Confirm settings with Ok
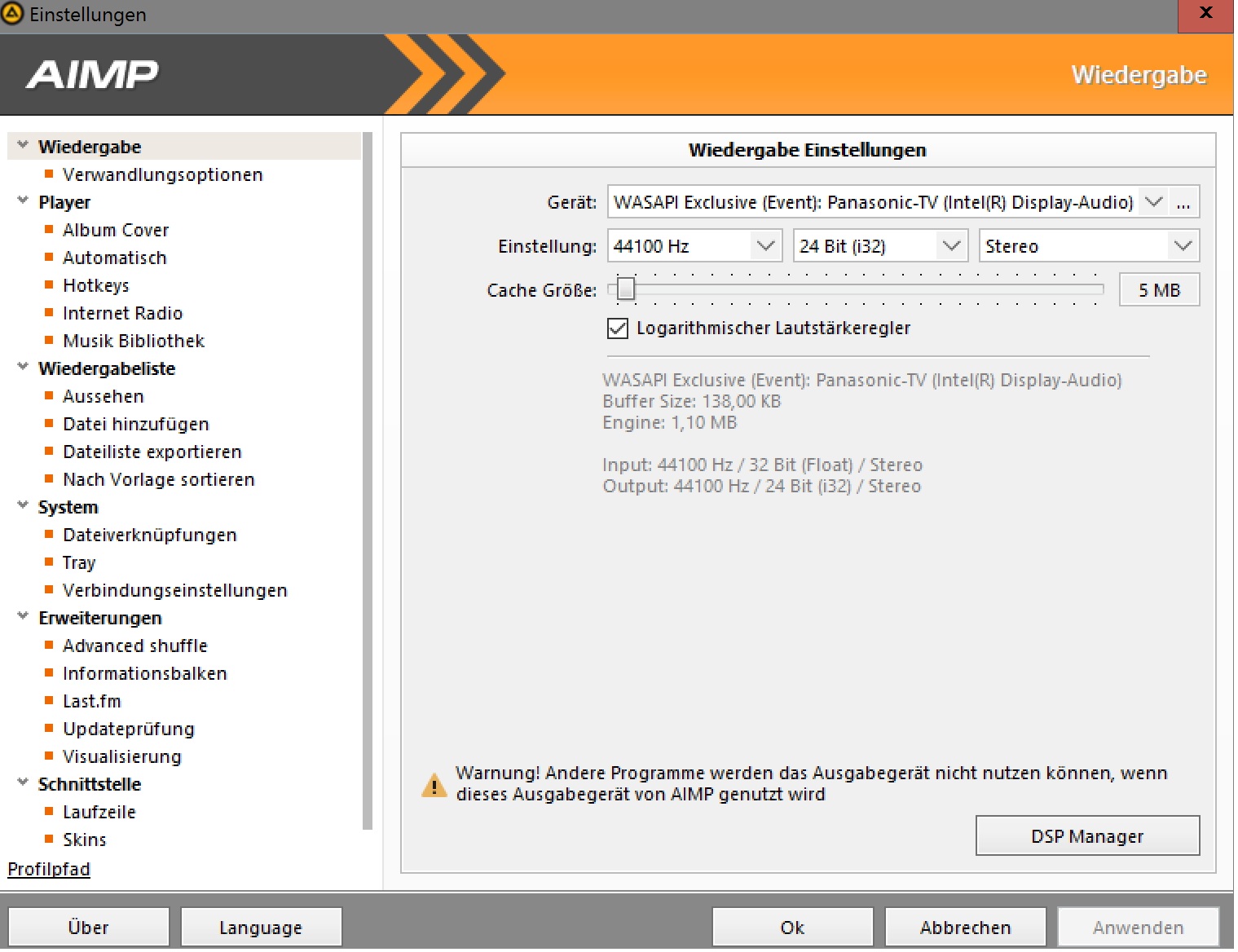The width and height of the screenshot is (1238, 952). coord(792,928)
